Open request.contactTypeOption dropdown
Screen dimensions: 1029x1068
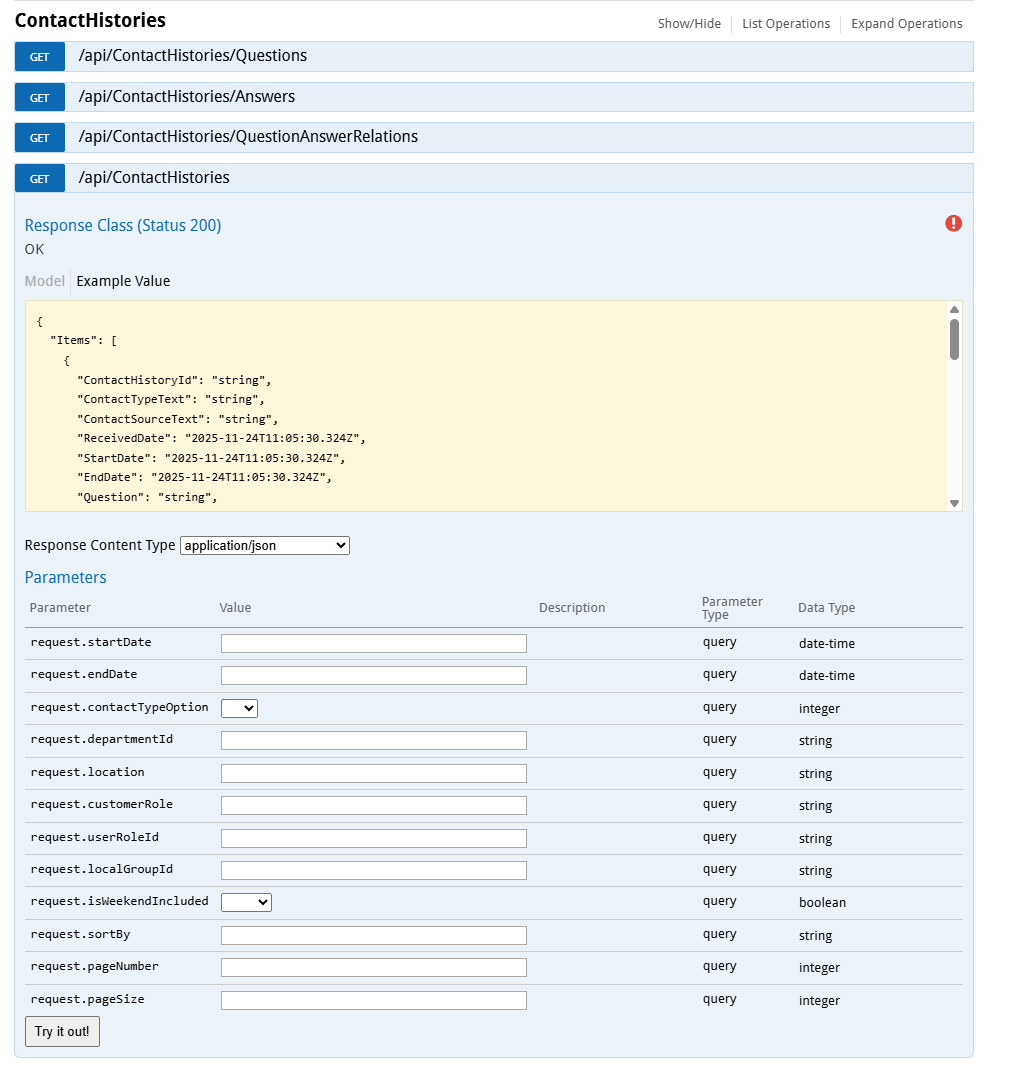coord(239,708)
